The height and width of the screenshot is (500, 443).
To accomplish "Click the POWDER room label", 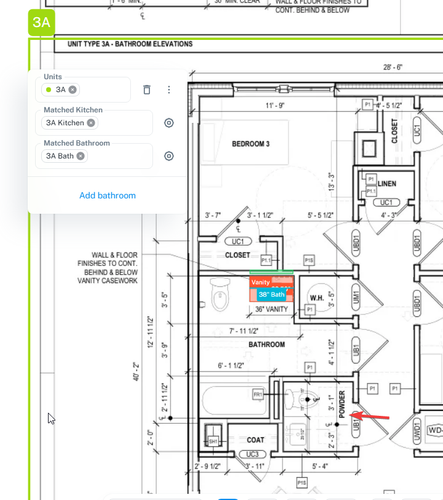I will pyautogui.click(x=342, y=404).
